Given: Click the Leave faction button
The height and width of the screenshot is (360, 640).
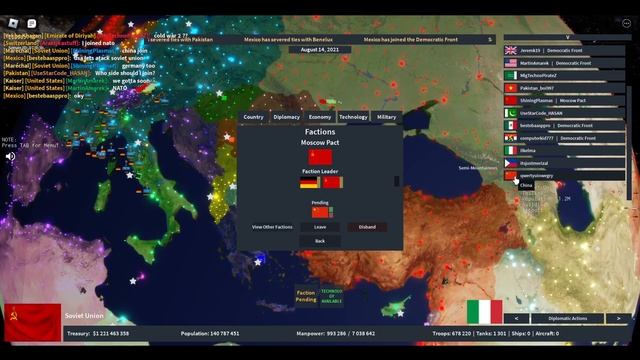Looking at the screenshot, I should tap(320, 227).
